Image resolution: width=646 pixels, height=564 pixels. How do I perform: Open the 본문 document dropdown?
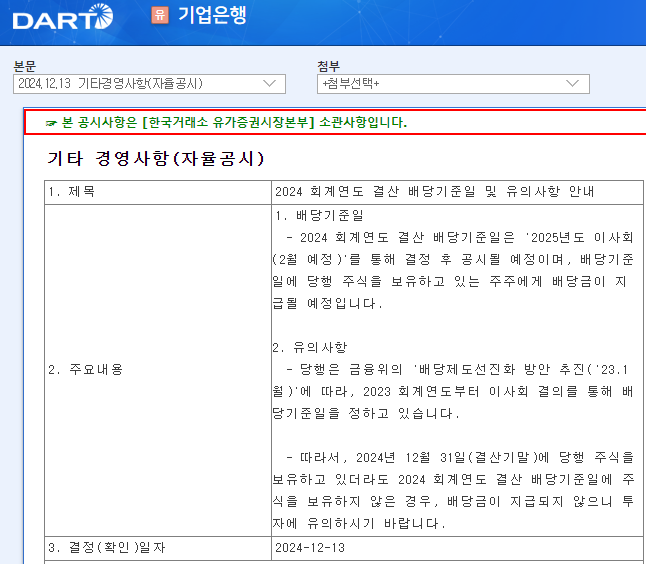(x=149, y=84)
